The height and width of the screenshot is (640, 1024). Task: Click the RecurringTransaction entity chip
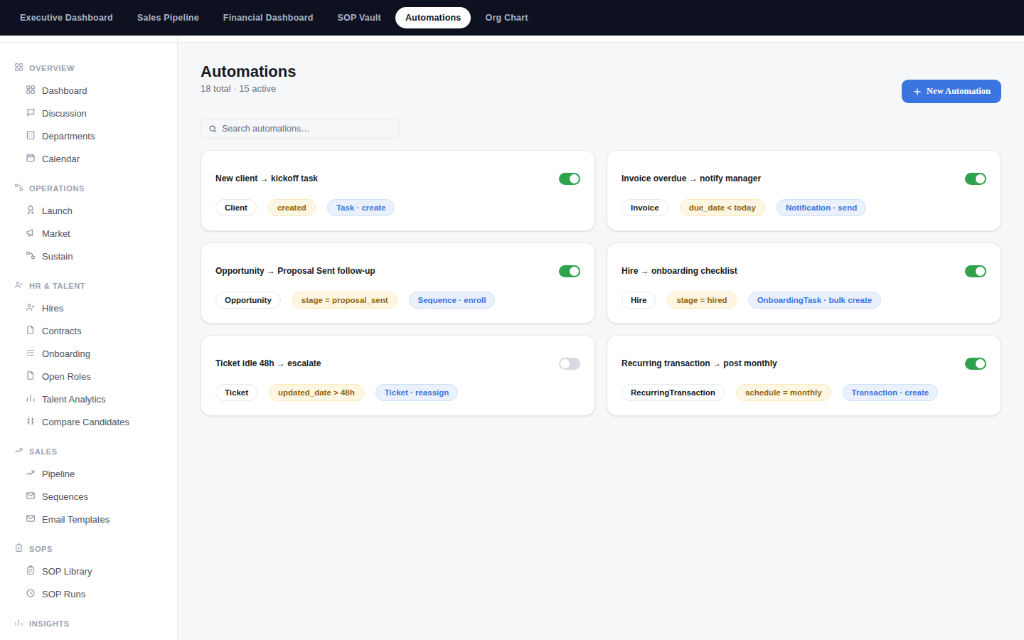(673, 392)
